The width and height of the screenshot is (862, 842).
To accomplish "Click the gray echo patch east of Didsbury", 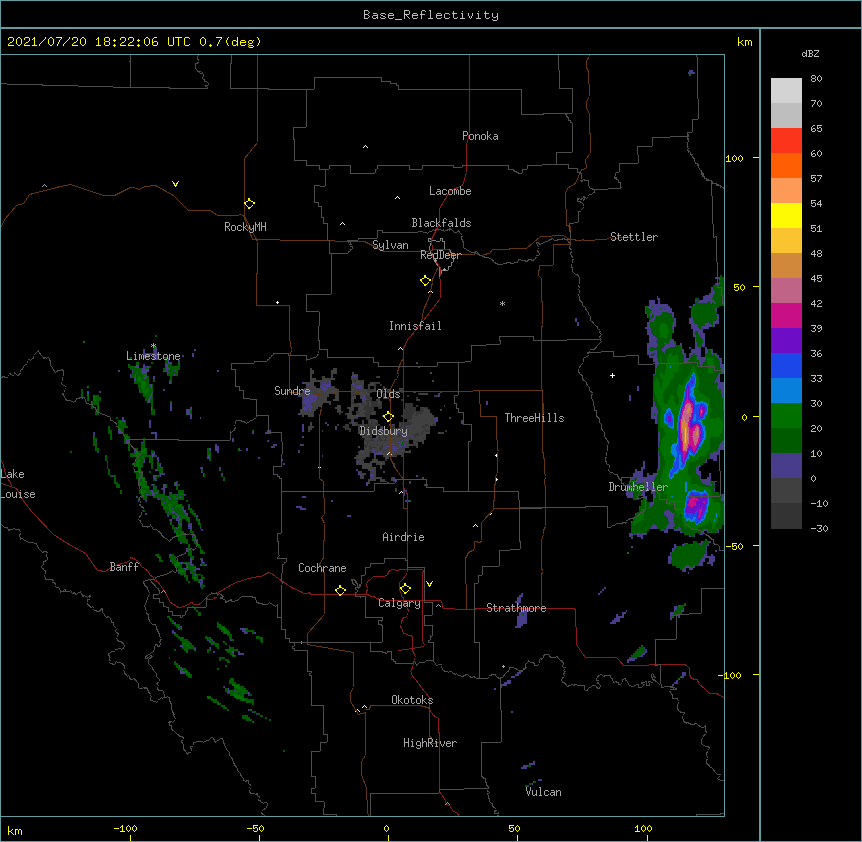I will tap(420, 423).
